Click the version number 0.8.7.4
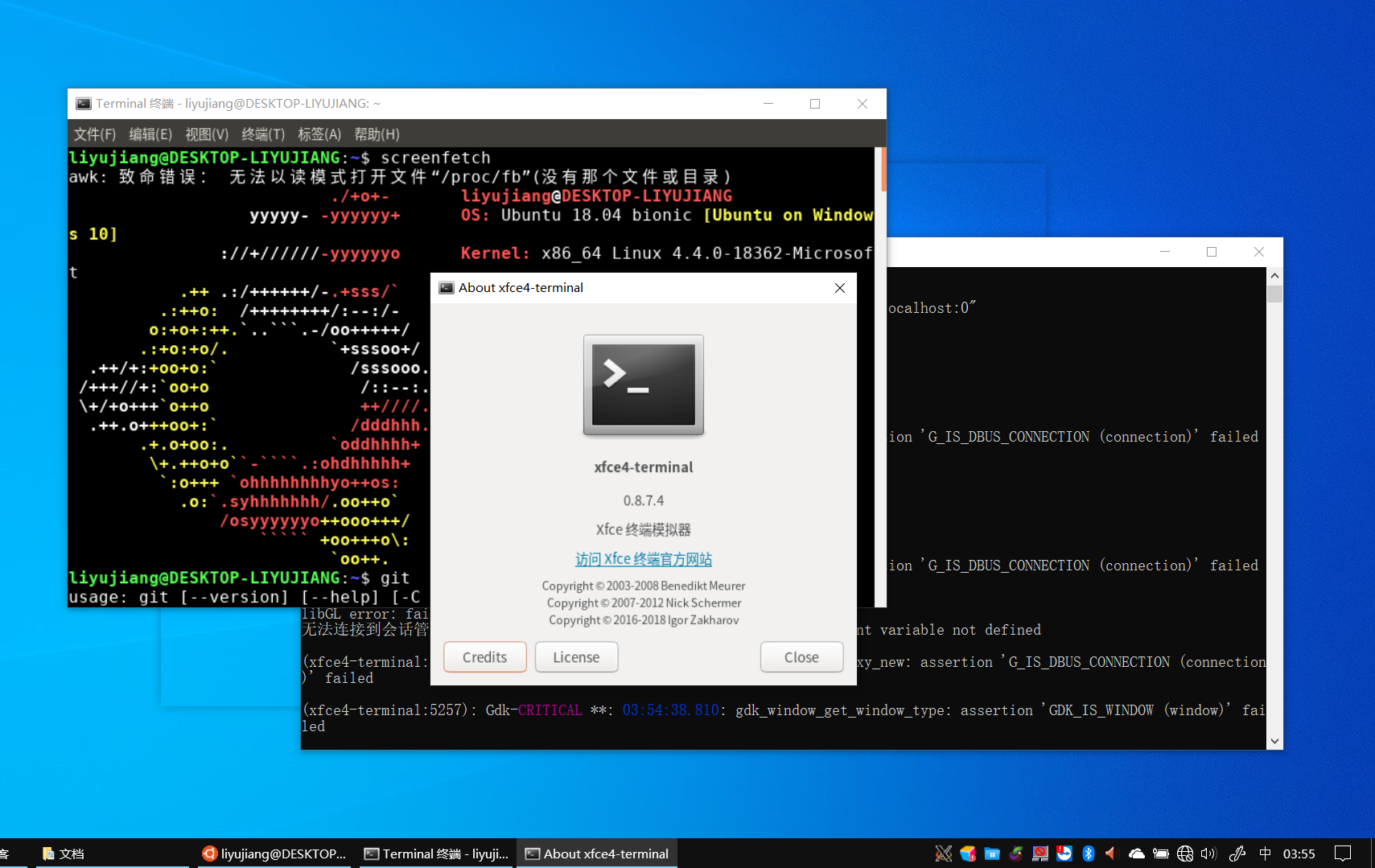Image resolution: width=1375 pixels, height=868 pixels. point(644,500)
